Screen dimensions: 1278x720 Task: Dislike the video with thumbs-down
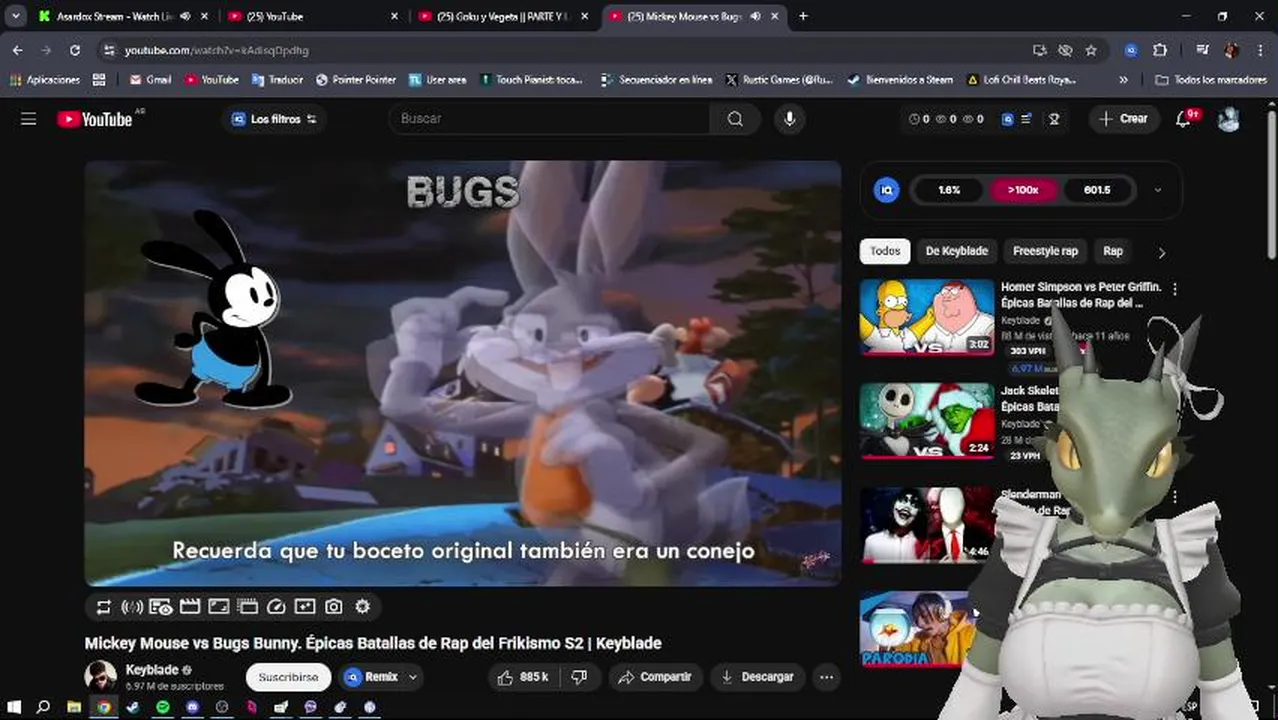[x=579, y=677]
